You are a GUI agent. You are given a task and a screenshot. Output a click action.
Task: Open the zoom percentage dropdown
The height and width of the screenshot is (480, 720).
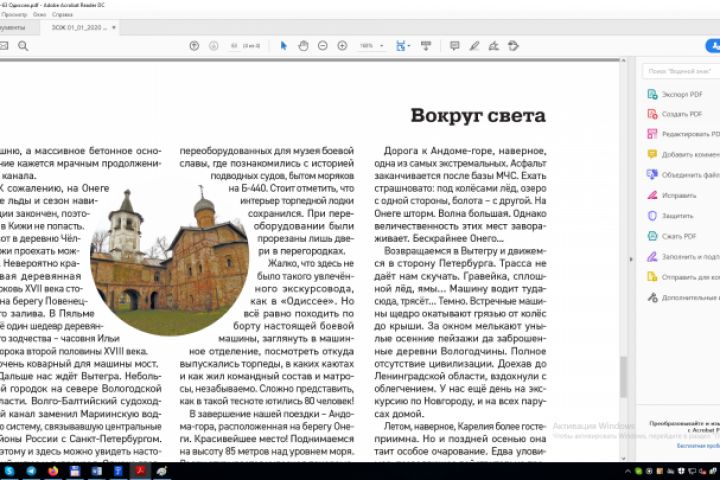pyautogui.click(x=382, y=46)
